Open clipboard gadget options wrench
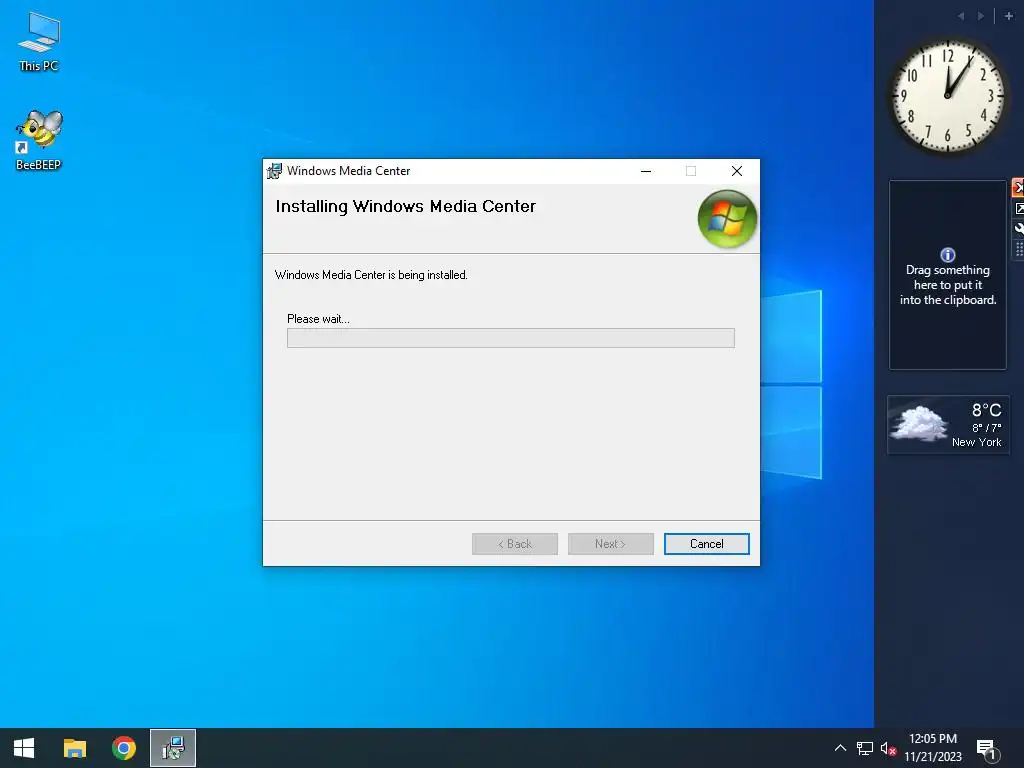Viewport: 1024px width, 768px height. point(1018,229)
